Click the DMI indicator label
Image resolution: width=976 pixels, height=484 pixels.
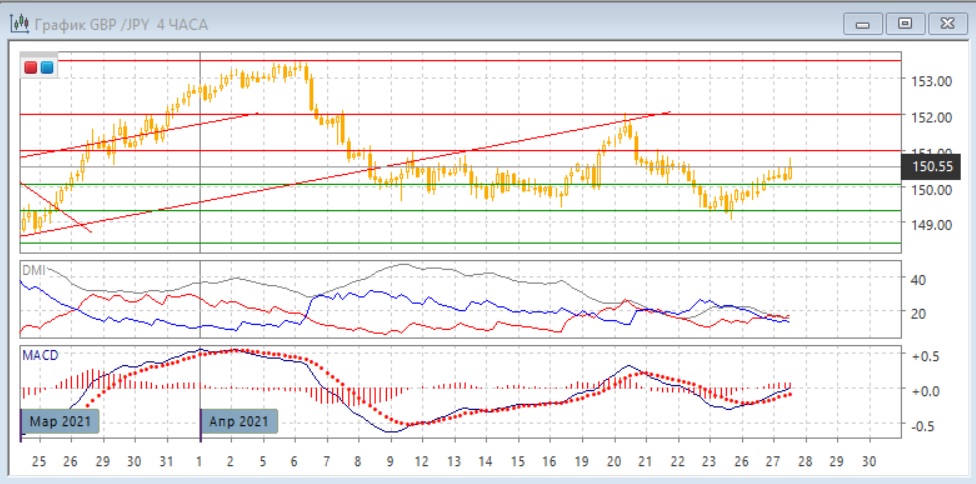(33, 270)
